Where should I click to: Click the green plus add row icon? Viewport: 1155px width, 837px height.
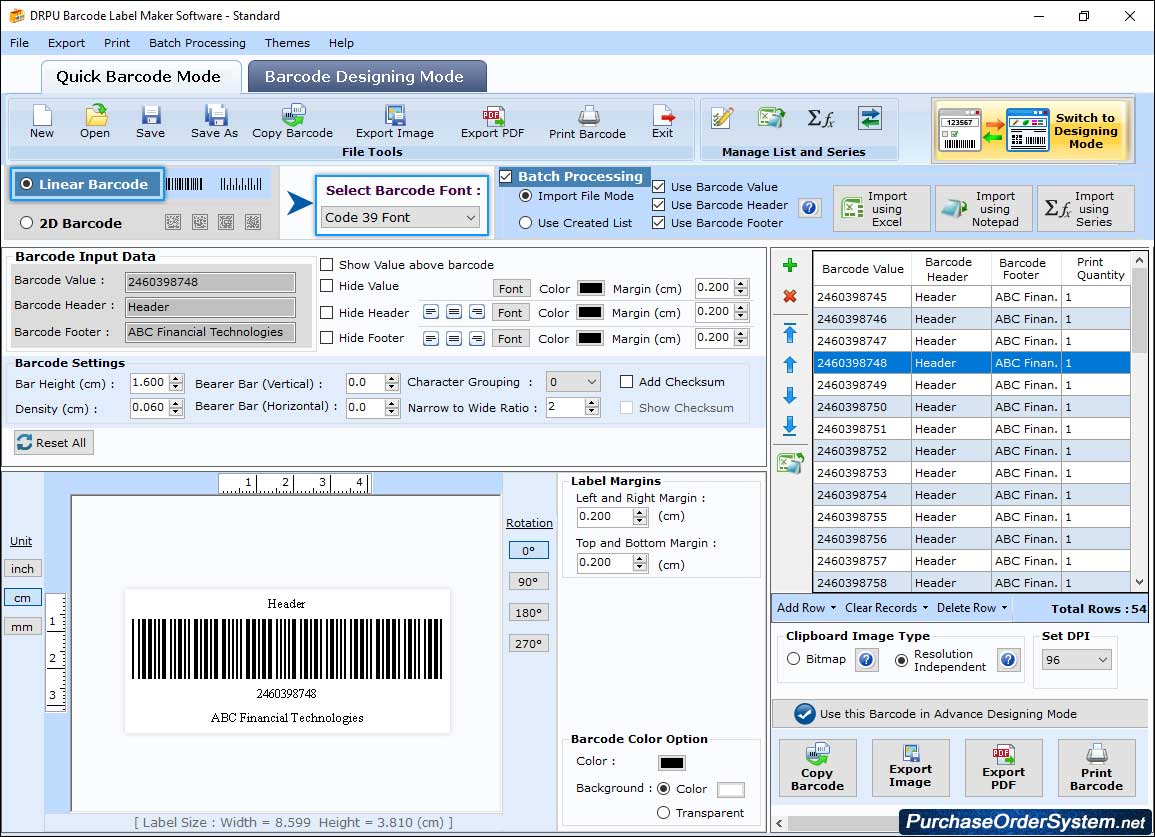coord(790,265)
